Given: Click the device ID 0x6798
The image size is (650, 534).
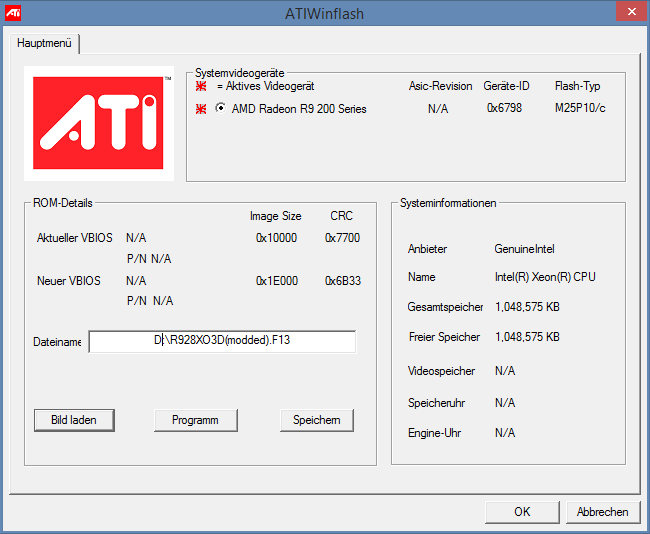Looking at the screenshot, I should 504,108.
